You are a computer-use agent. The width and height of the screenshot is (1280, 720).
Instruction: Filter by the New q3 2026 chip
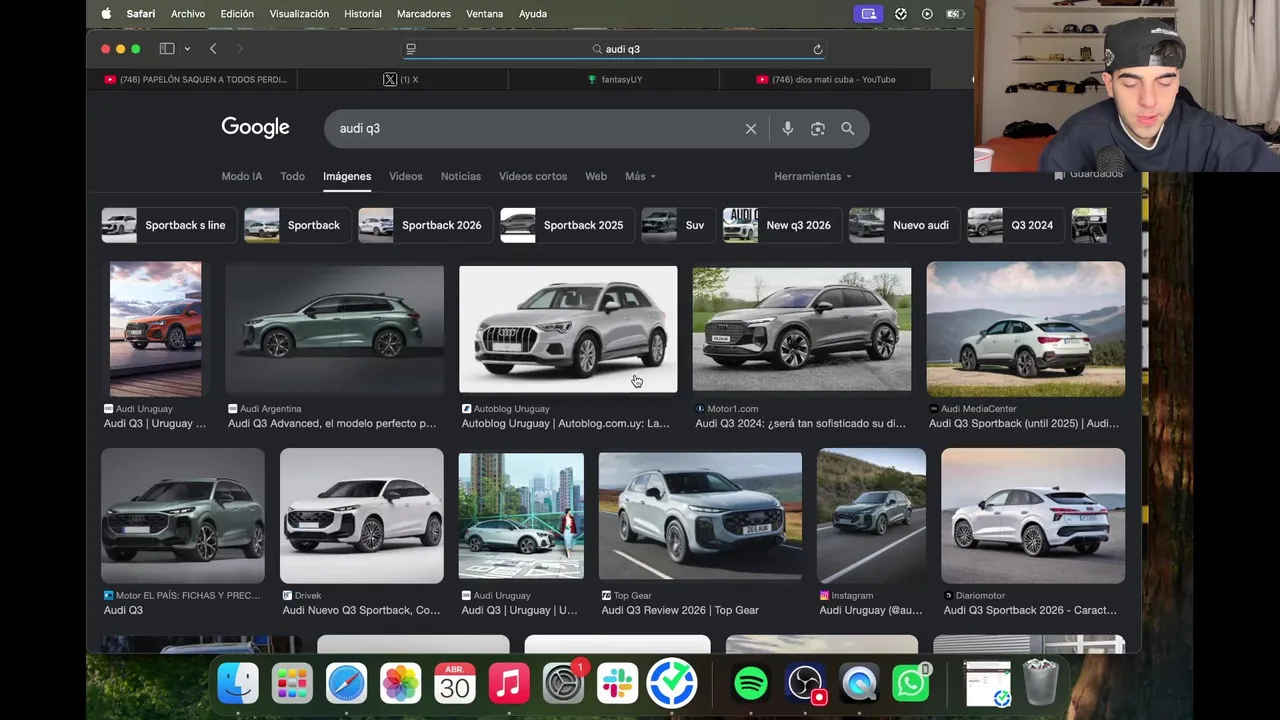[x=781, y=225]
